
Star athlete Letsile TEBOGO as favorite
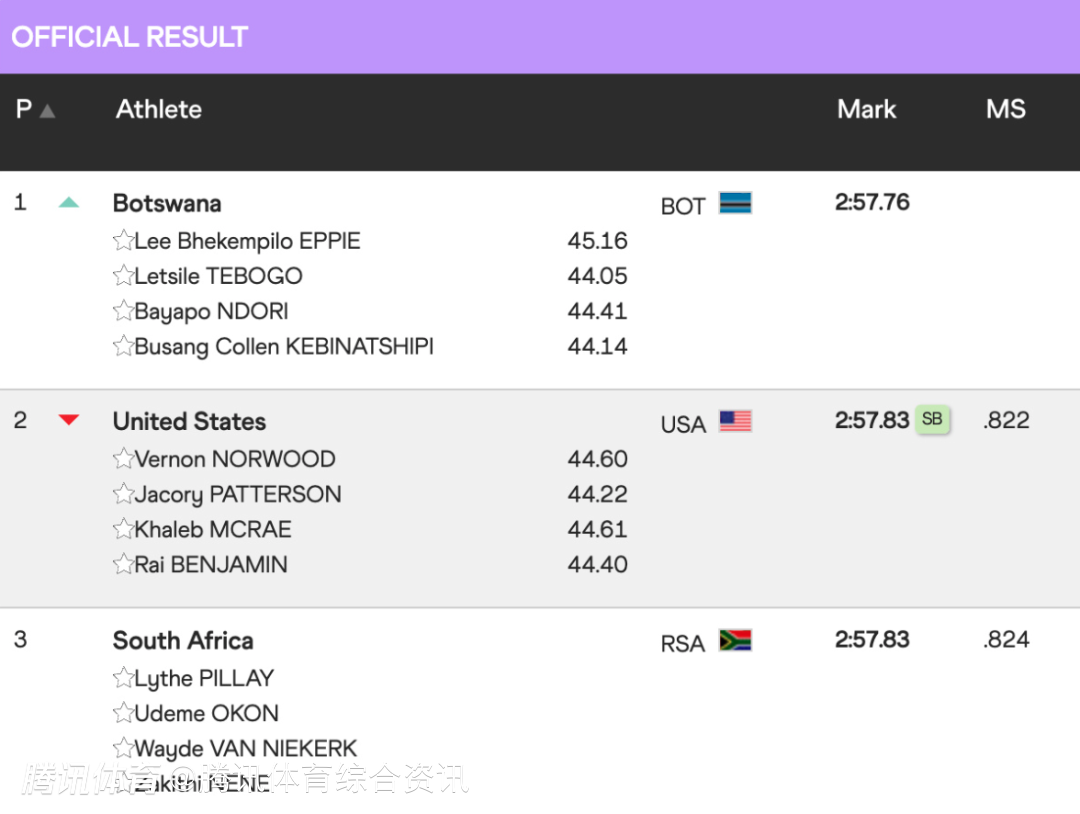point(123,276)
